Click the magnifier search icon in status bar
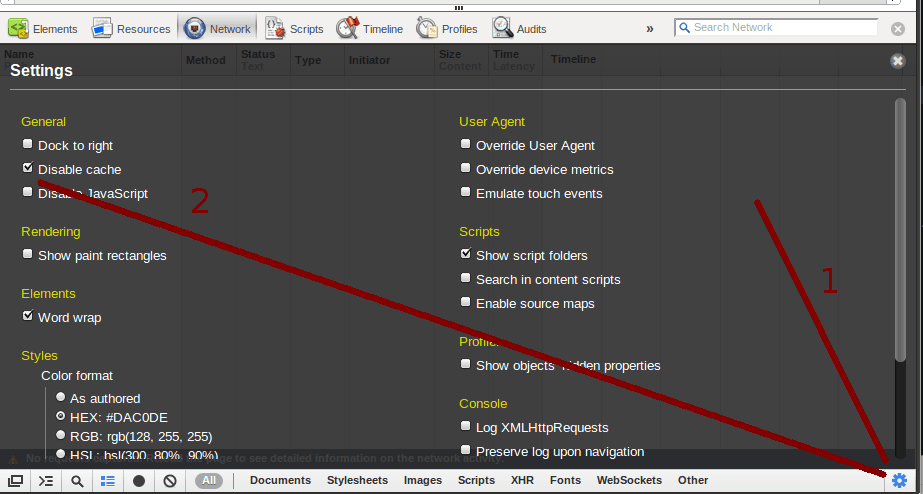Viewport: 923px width, 494px height. pyautogui.click(x=77, y=480)
